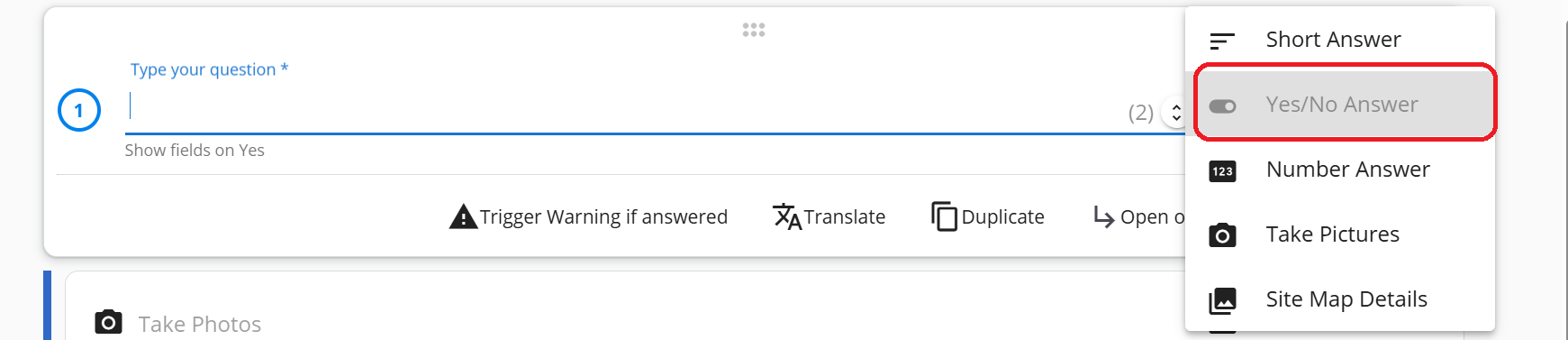Image resolution: width=1568 pixels, height=340 pixels.
Task: Click the (2) answer type indicator
Action: [1140, 113]
